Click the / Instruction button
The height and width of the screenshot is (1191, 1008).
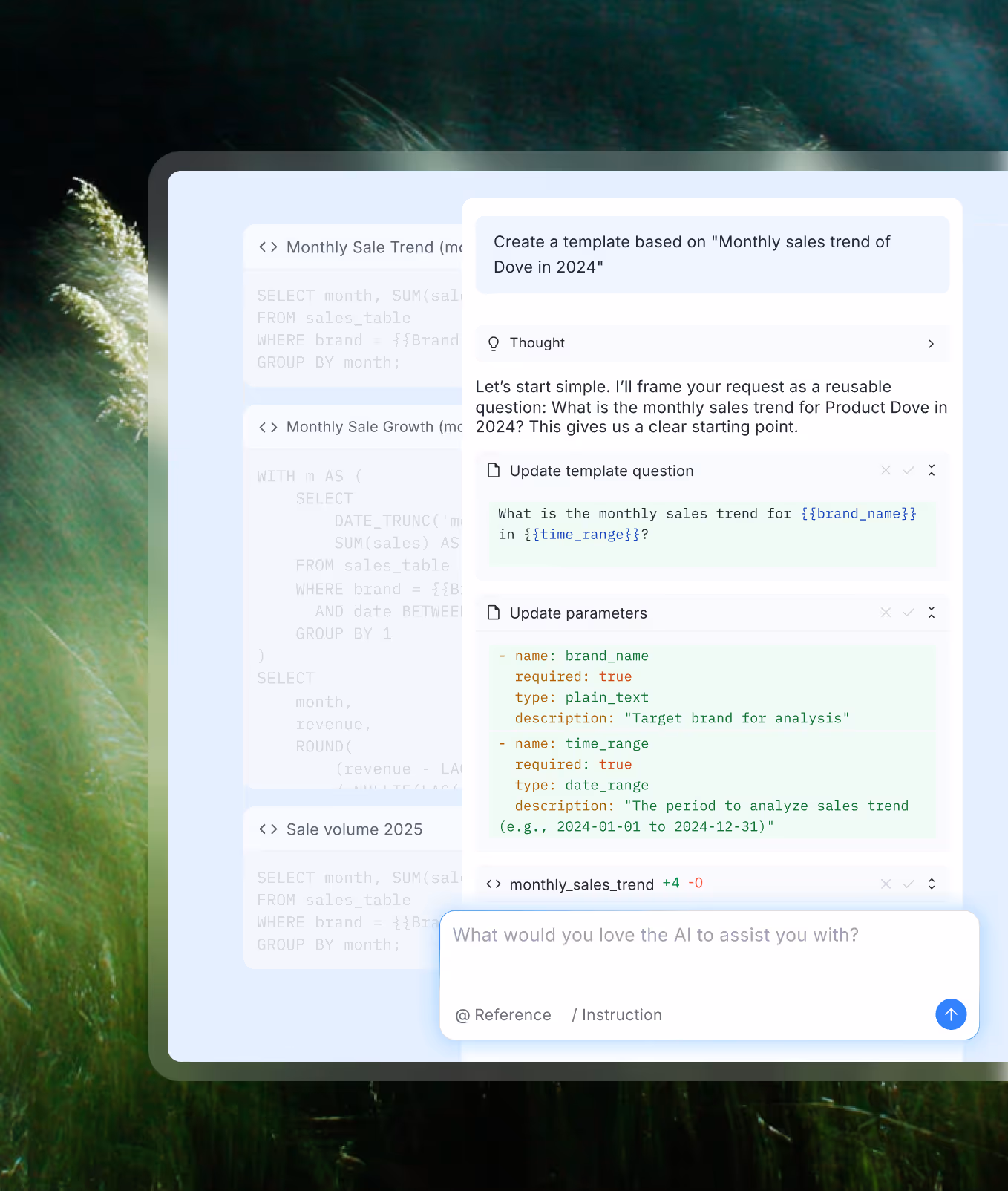pyautogui.click(x=617, y=1015)
